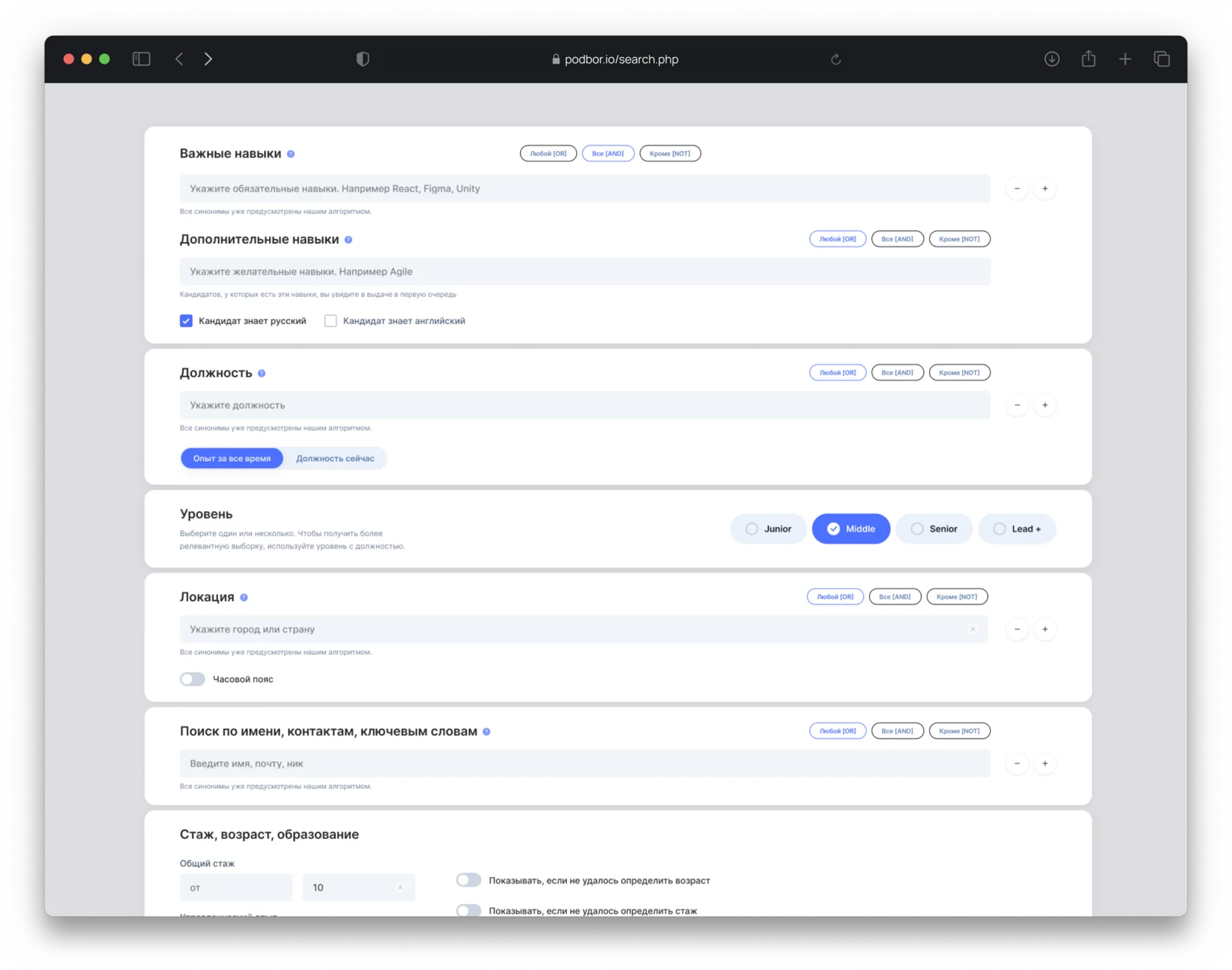Select Кроме [NOT] for Дополнительные навыки

[x=960, y=239]
